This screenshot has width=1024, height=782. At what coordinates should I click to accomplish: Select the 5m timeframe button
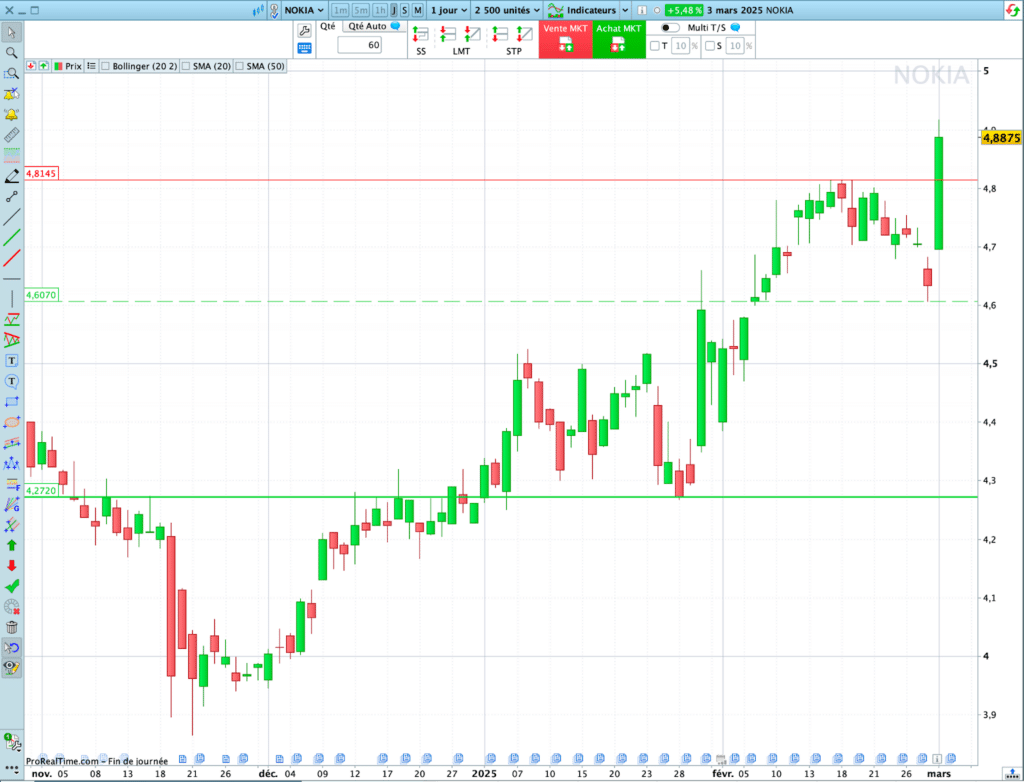tap(360, 10)
